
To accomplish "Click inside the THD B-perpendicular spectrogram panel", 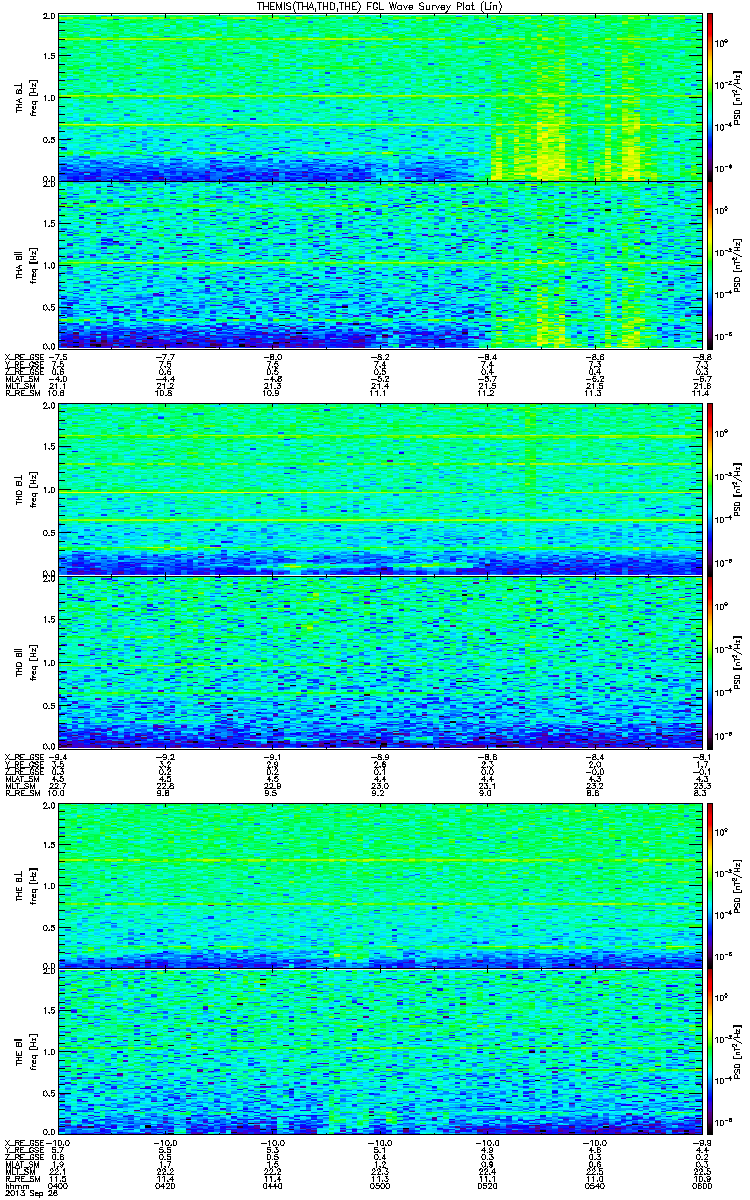I will (x=379, y=491).
